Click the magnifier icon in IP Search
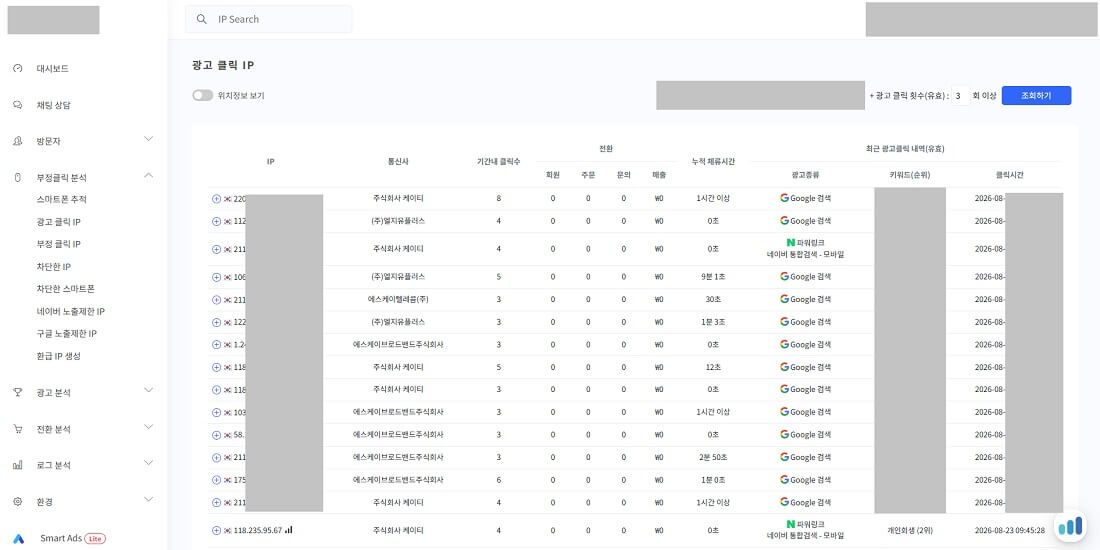This screenshot has height=550, width=1100. click(201, 20)
